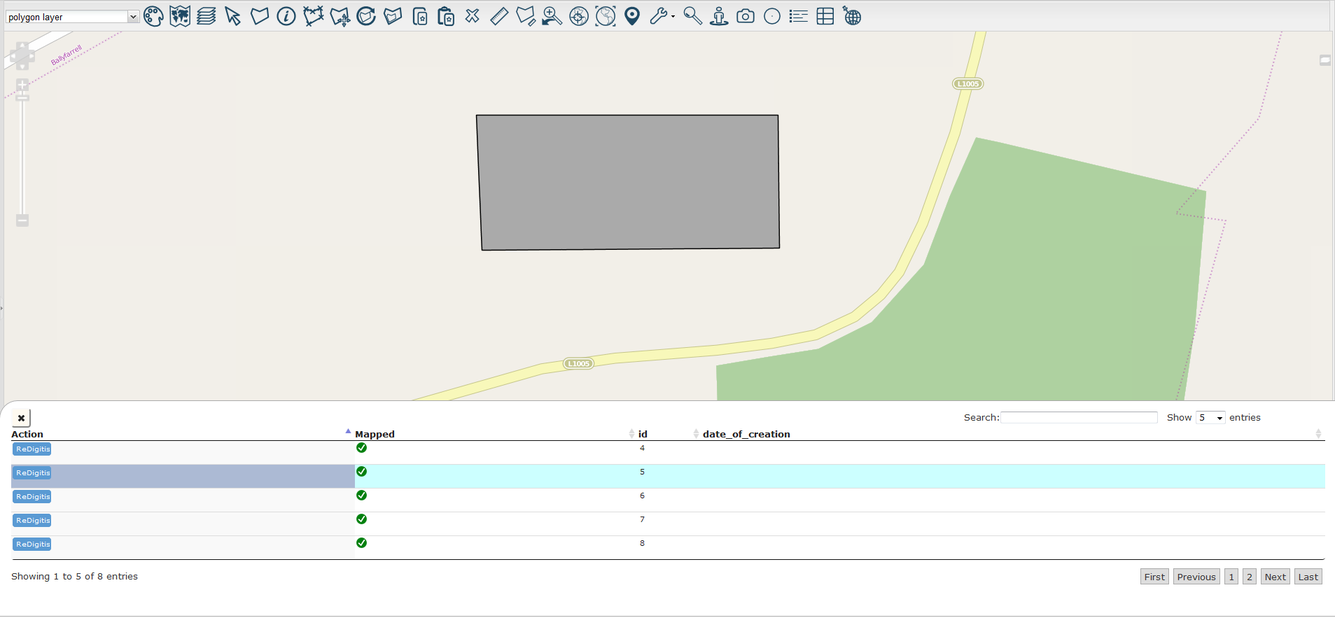Open the wrench tools dropdown arrow

[673, 17]
